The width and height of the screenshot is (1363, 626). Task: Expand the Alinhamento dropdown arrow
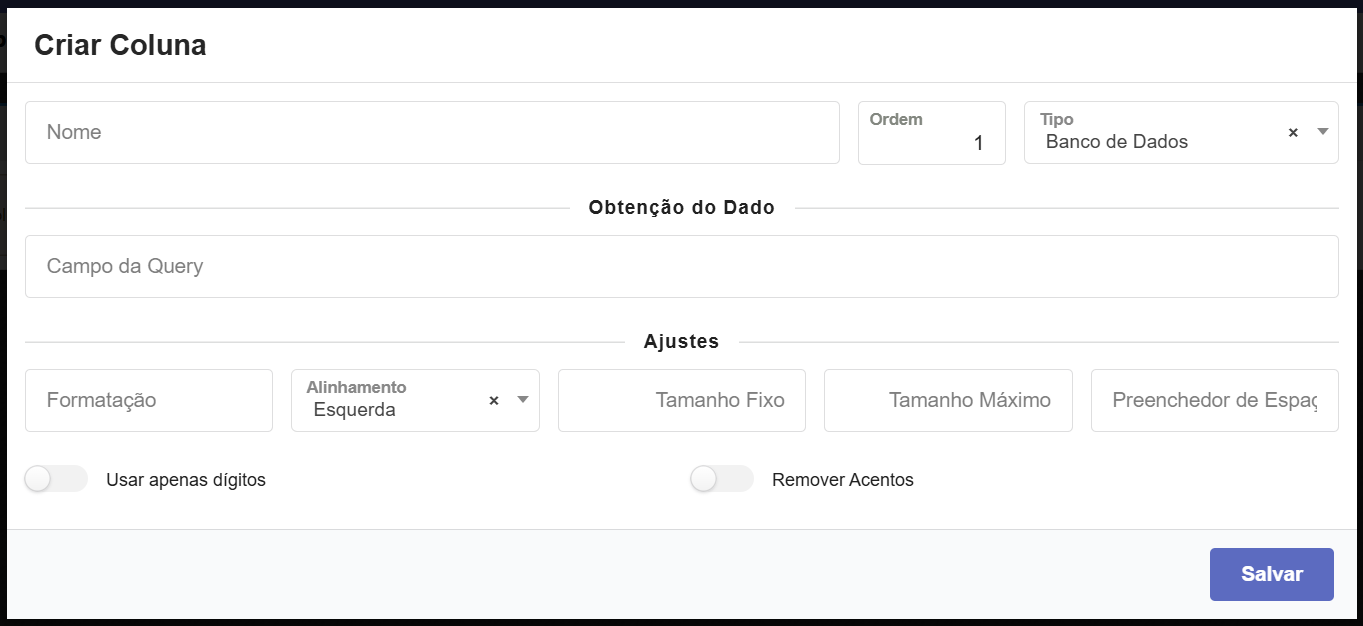pyautogui.click(x=522, y=400)
